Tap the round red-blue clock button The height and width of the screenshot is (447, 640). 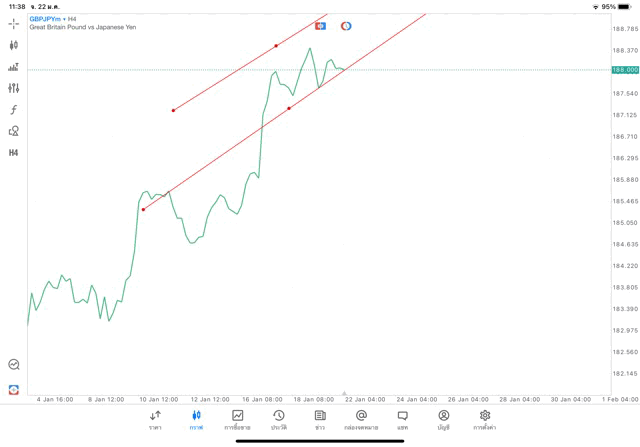[x=346, y=26]
